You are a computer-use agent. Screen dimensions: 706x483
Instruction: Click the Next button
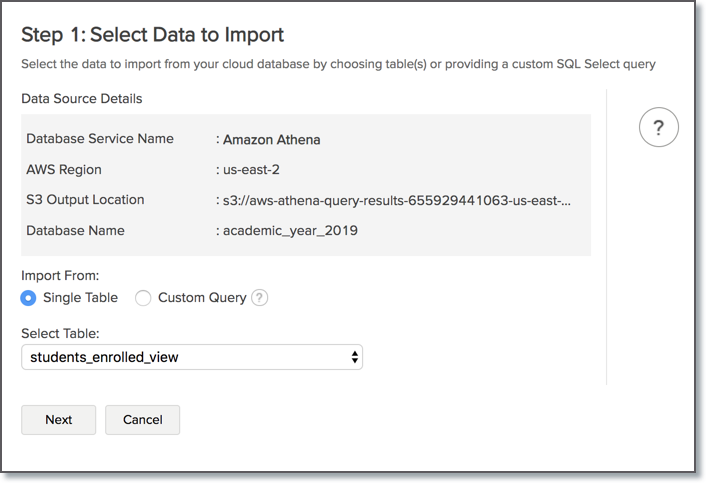[x=58, y=420]
